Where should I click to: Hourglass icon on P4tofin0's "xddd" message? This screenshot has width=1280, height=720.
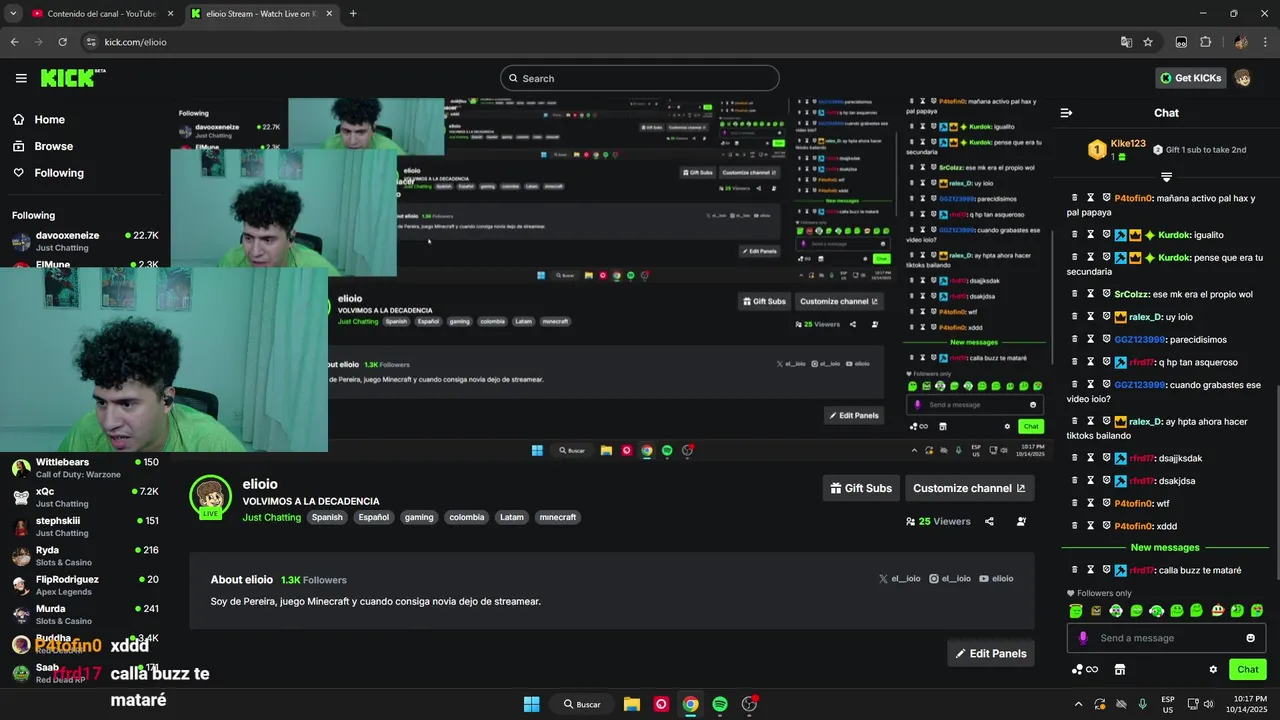click(1091, 526)
